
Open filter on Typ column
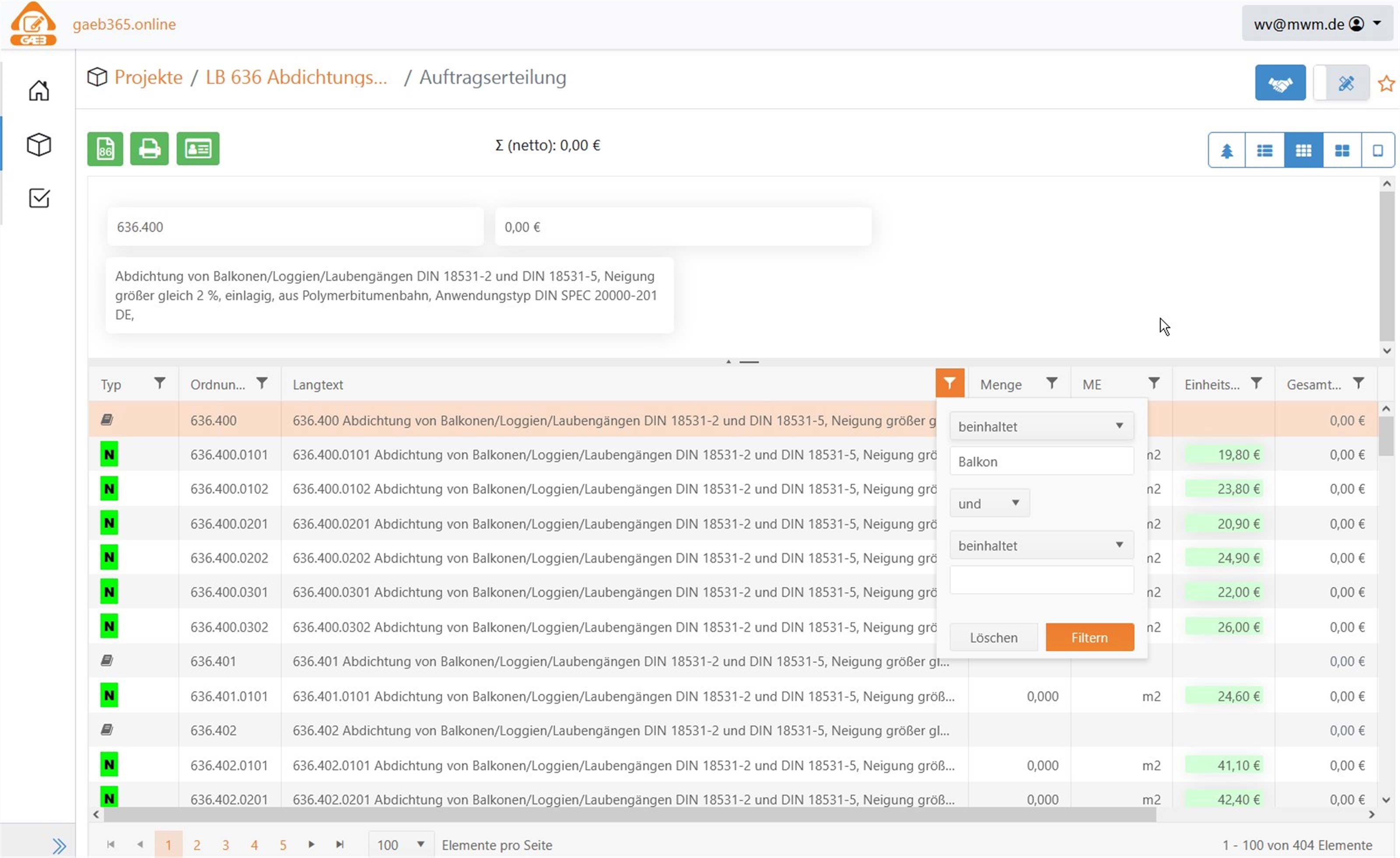point(160,383)
